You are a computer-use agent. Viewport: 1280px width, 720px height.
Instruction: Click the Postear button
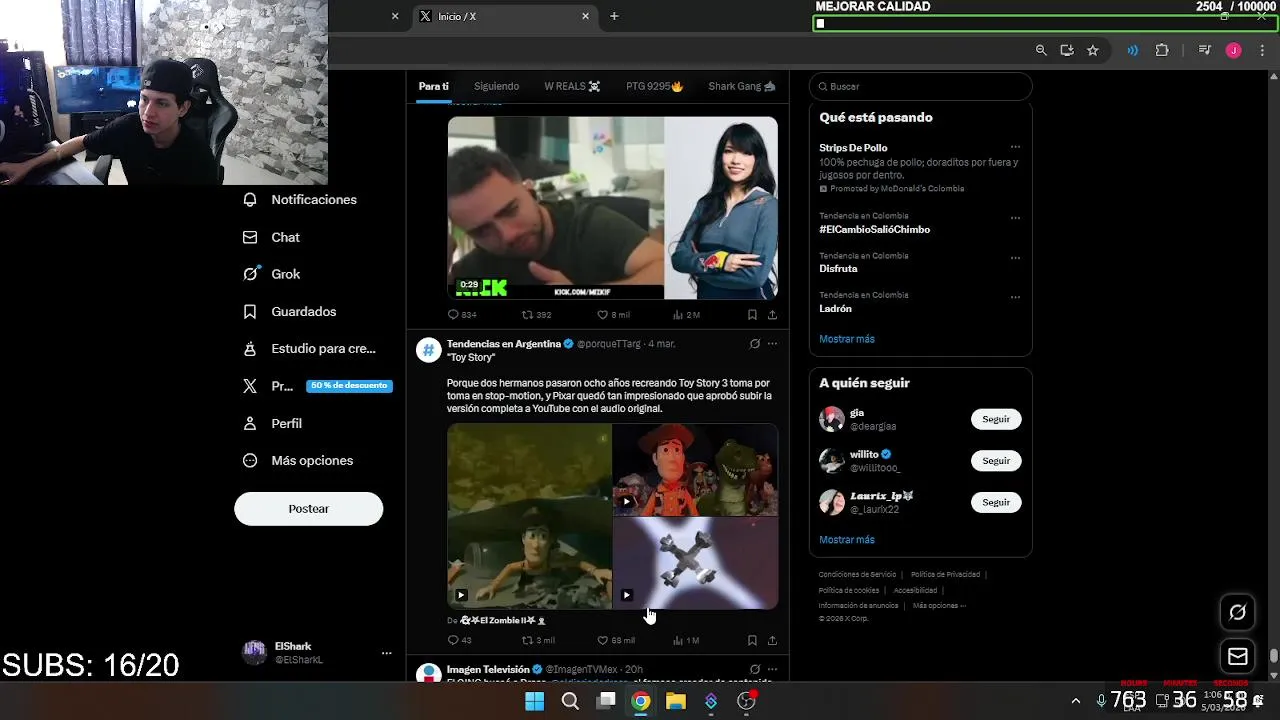[308, 509]
